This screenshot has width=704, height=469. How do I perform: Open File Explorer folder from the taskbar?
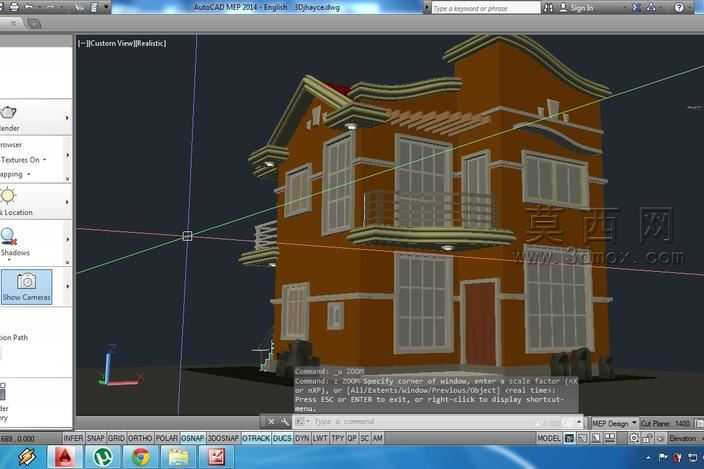[179, 457]
